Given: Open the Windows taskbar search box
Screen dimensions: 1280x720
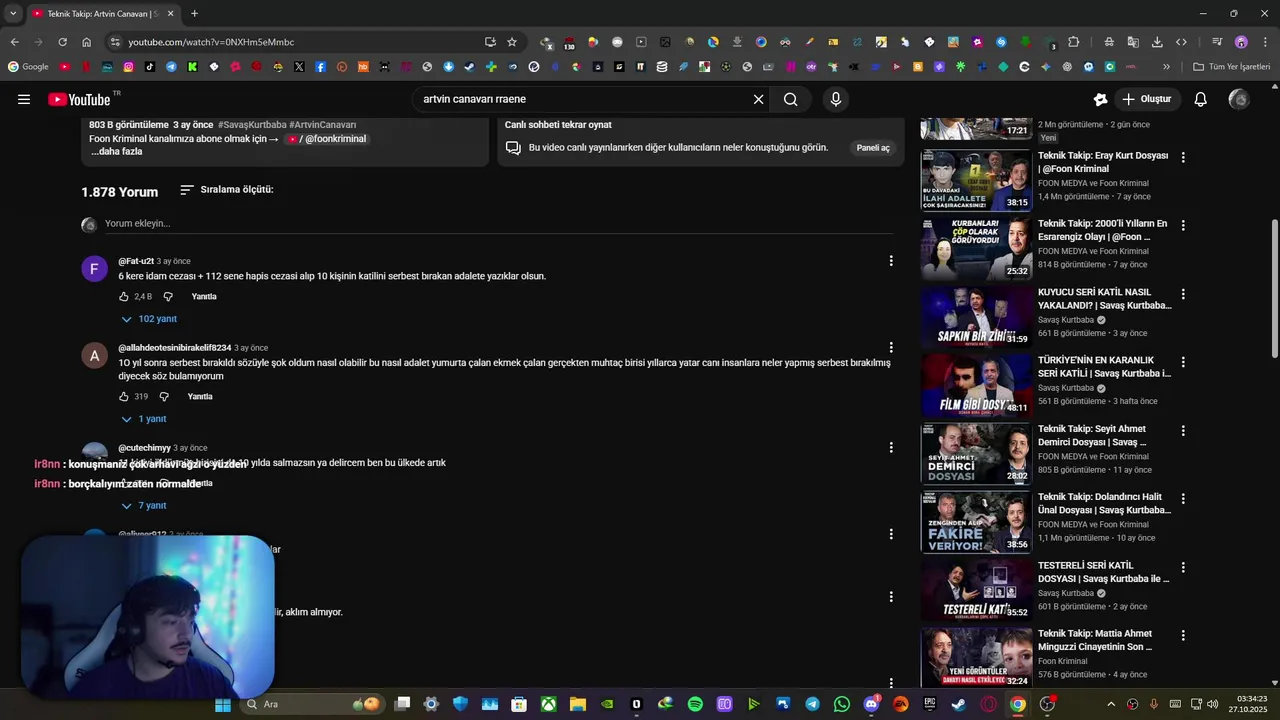Looking at the screenshot, I should point(312,704).
